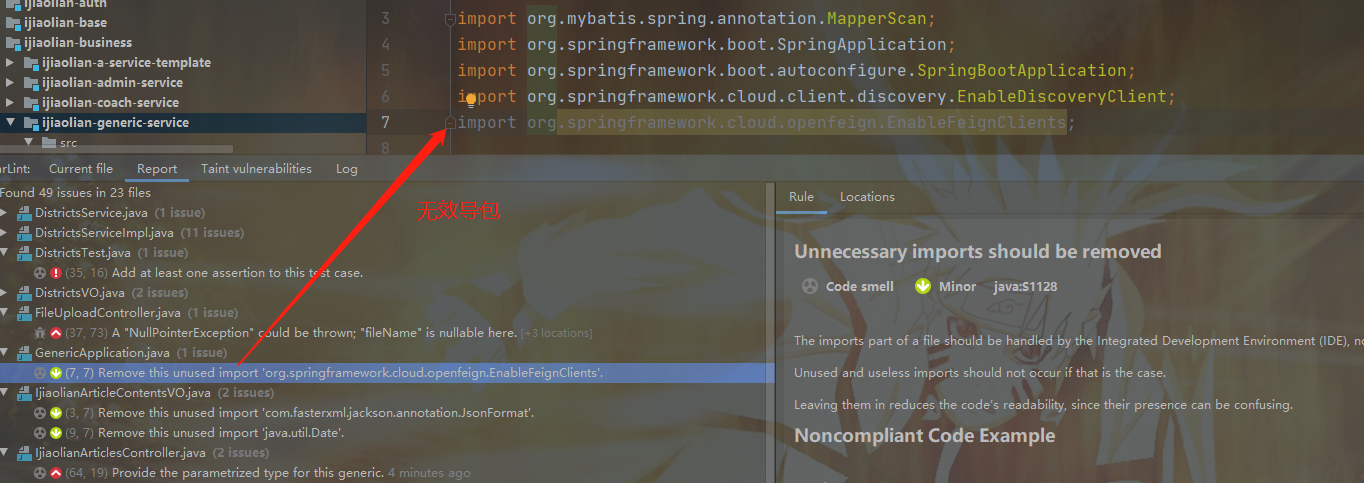Click the ijiaolian-a-service-template folder icon
This screenshot has width=1364, height=483.
(30, 62)
